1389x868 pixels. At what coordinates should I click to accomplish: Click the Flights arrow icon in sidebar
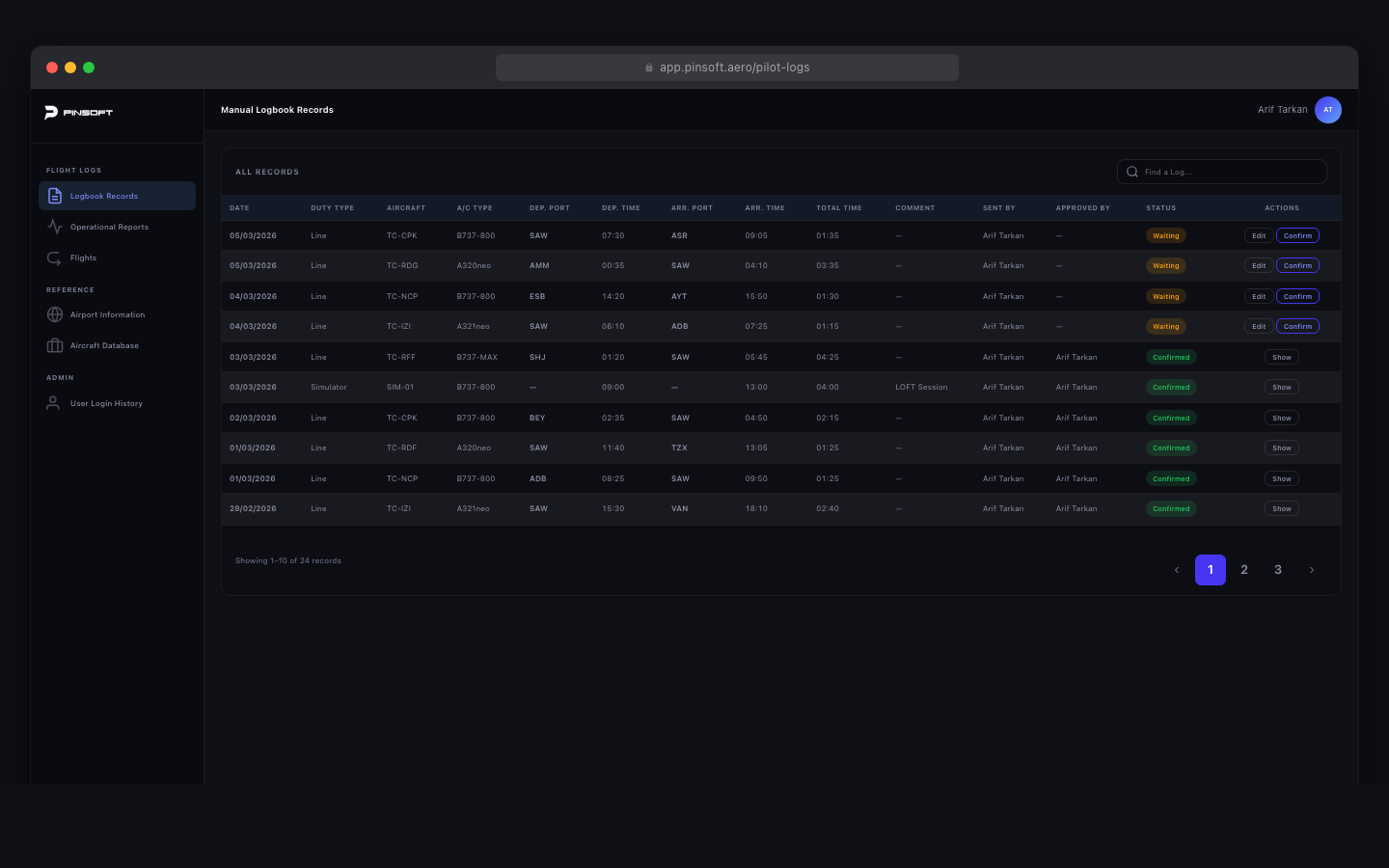pyautogui.click(x=55, y=258)
